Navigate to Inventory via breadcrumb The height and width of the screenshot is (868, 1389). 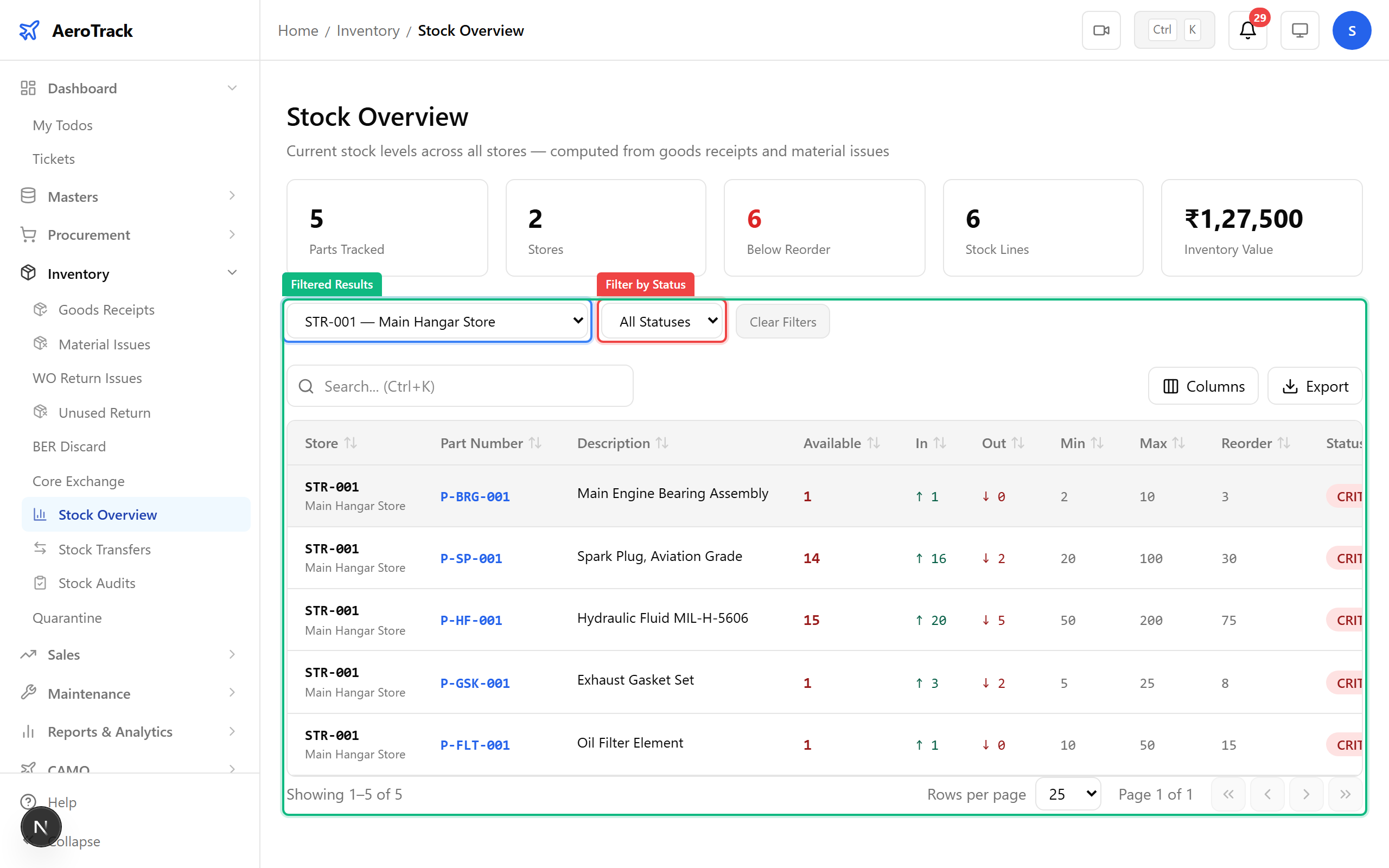(x=368, y=30)
